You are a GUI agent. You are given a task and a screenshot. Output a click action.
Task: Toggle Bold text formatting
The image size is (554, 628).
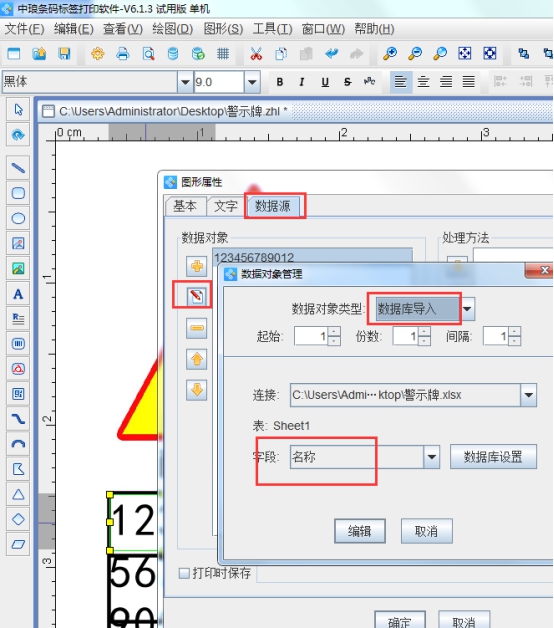tap(280, 82)
